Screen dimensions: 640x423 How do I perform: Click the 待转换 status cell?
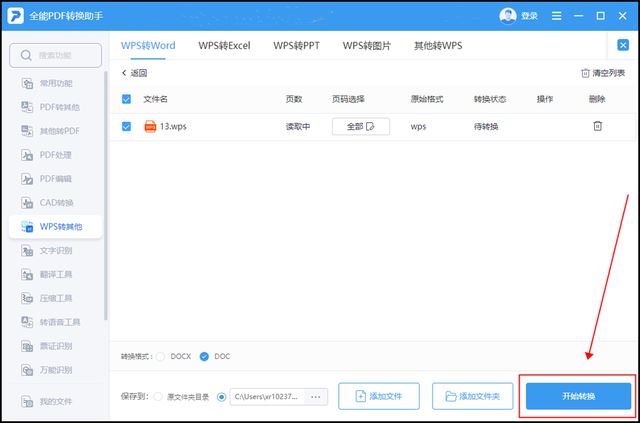(x=486, y=127)
